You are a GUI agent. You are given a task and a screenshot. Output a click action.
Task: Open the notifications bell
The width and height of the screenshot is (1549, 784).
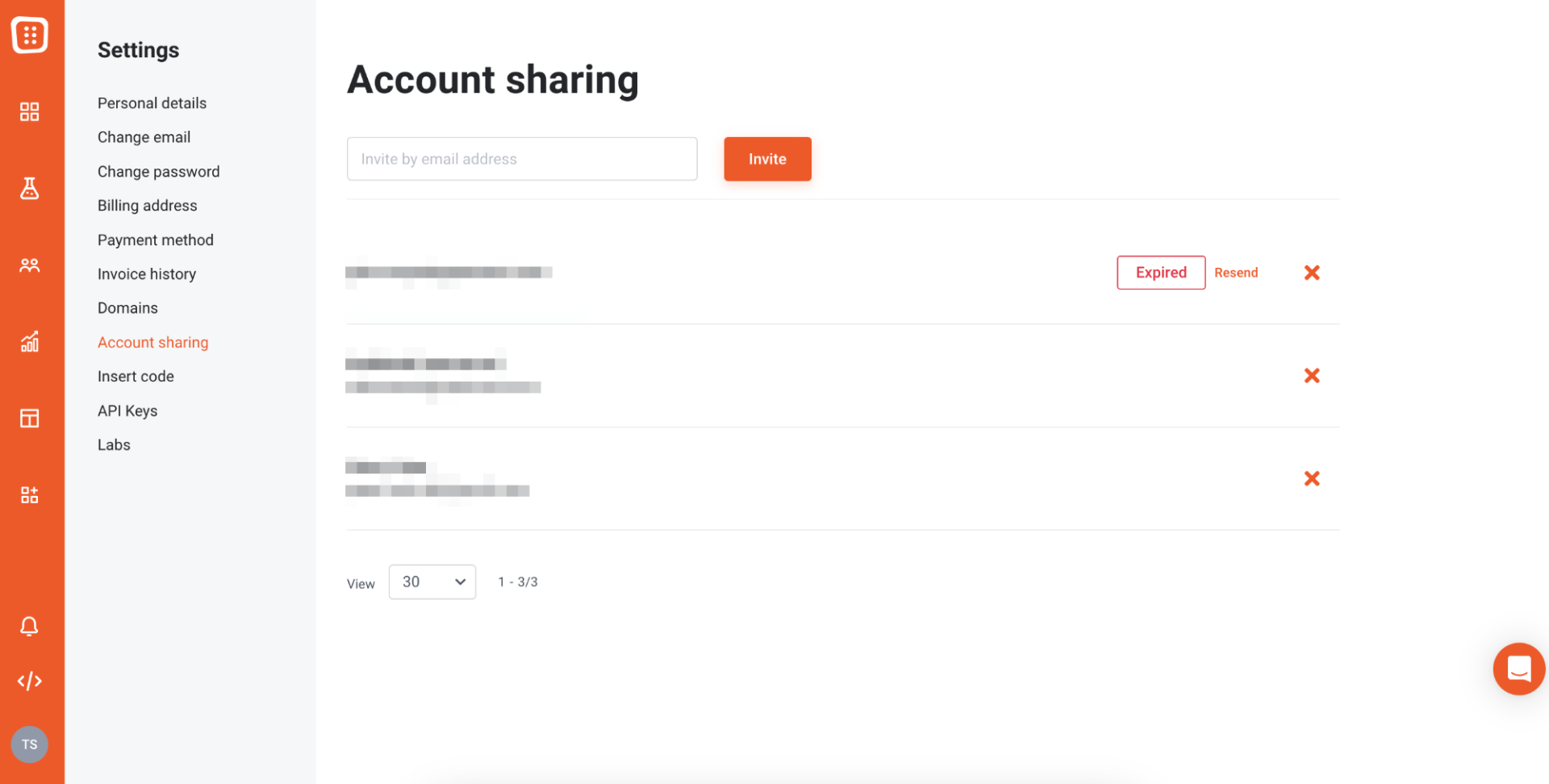click(30, 626)
